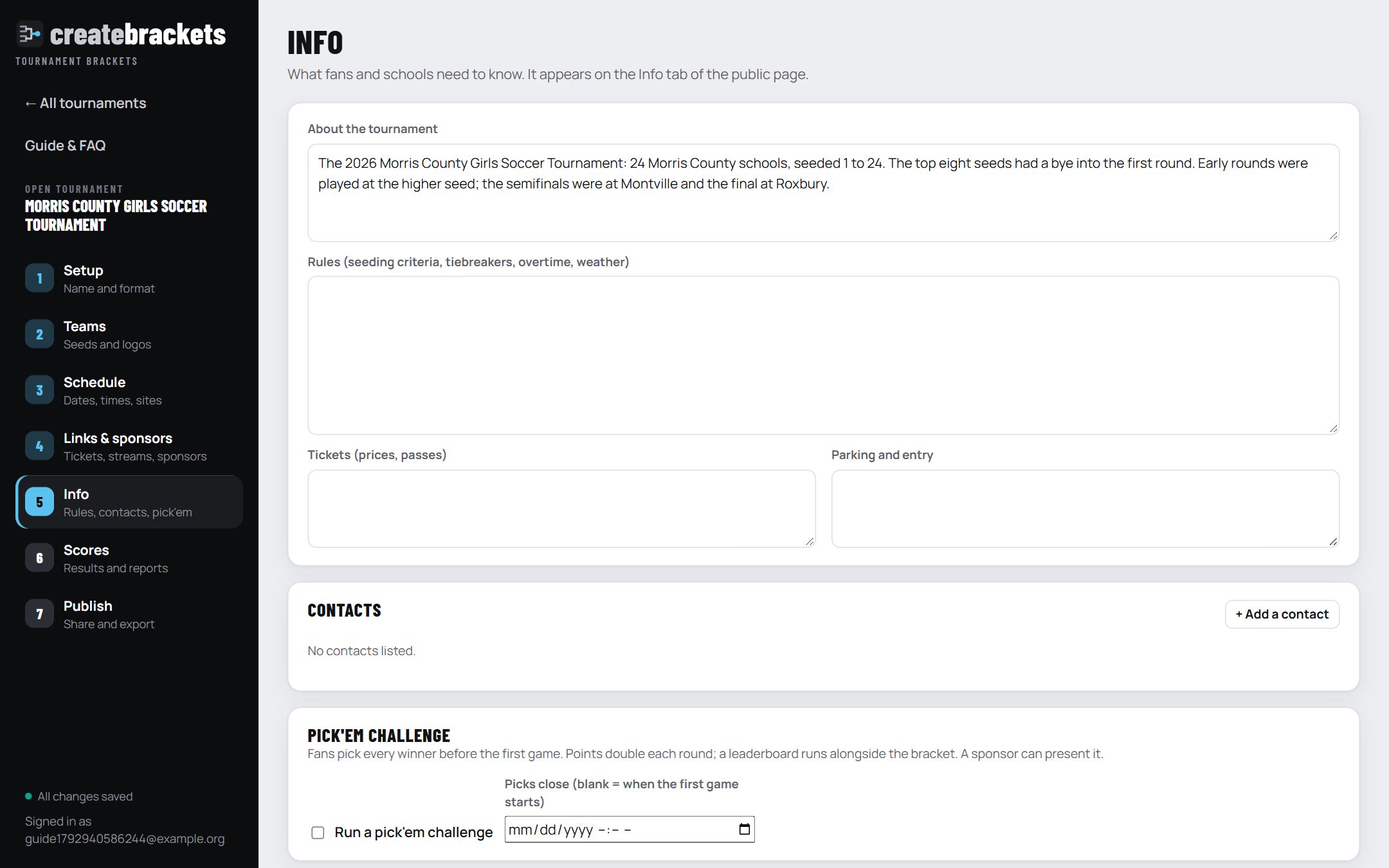Open Schedule – Dates, times, sites

tap(129, 390)
